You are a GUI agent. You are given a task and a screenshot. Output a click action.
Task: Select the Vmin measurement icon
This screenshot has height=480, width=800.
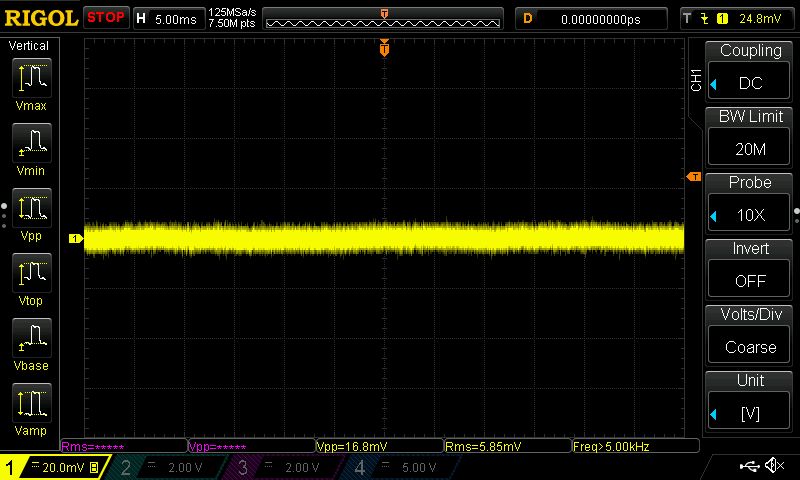[x=32, y=143]
